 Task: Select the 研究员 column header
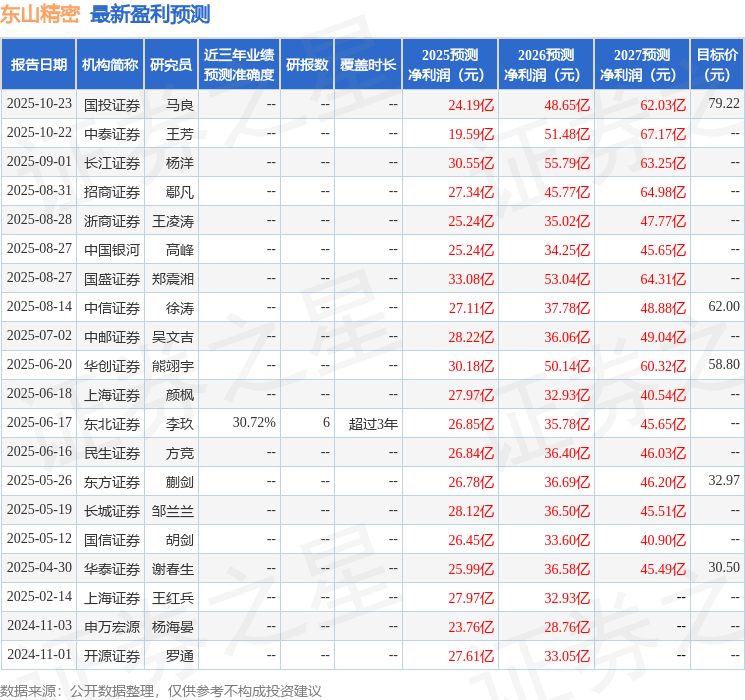171,65
